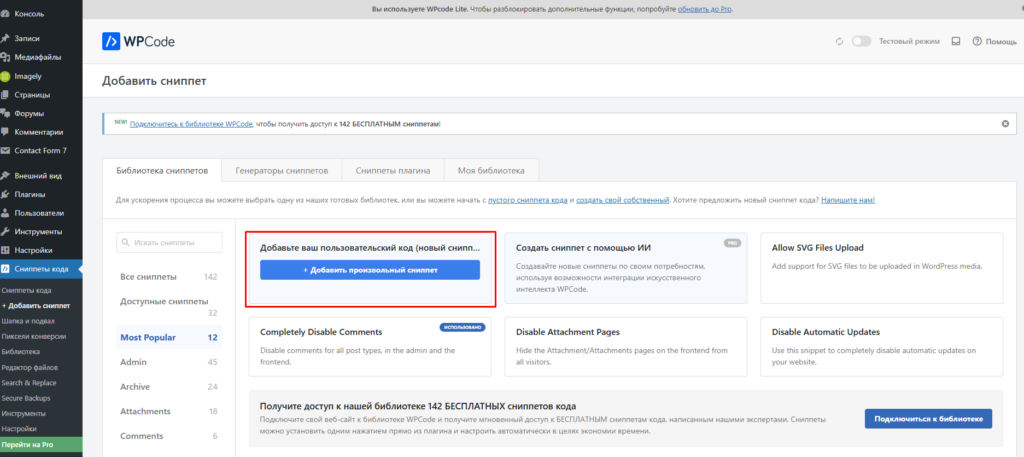Switch to the Моя библиотека tab

491,171
